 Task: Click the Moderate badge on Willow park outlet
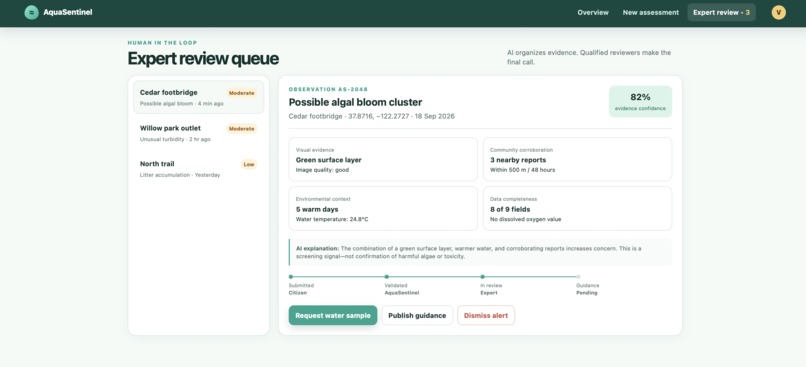(241, 129)
